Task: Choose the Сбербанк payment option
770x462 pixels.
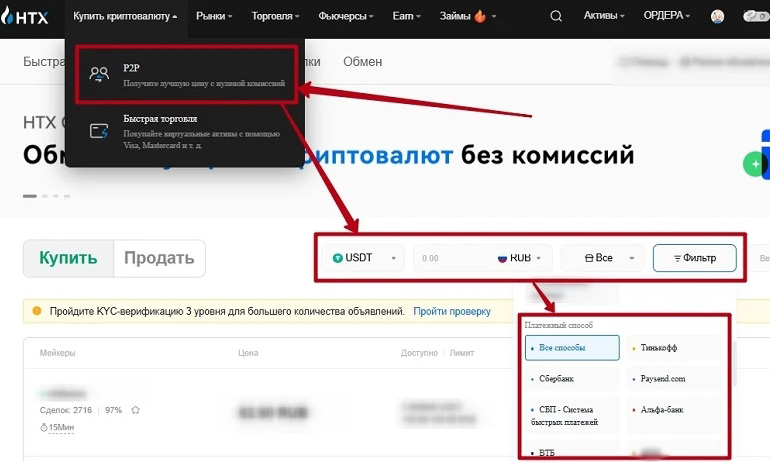Action: pyautogui.click(x=572, y=379)
